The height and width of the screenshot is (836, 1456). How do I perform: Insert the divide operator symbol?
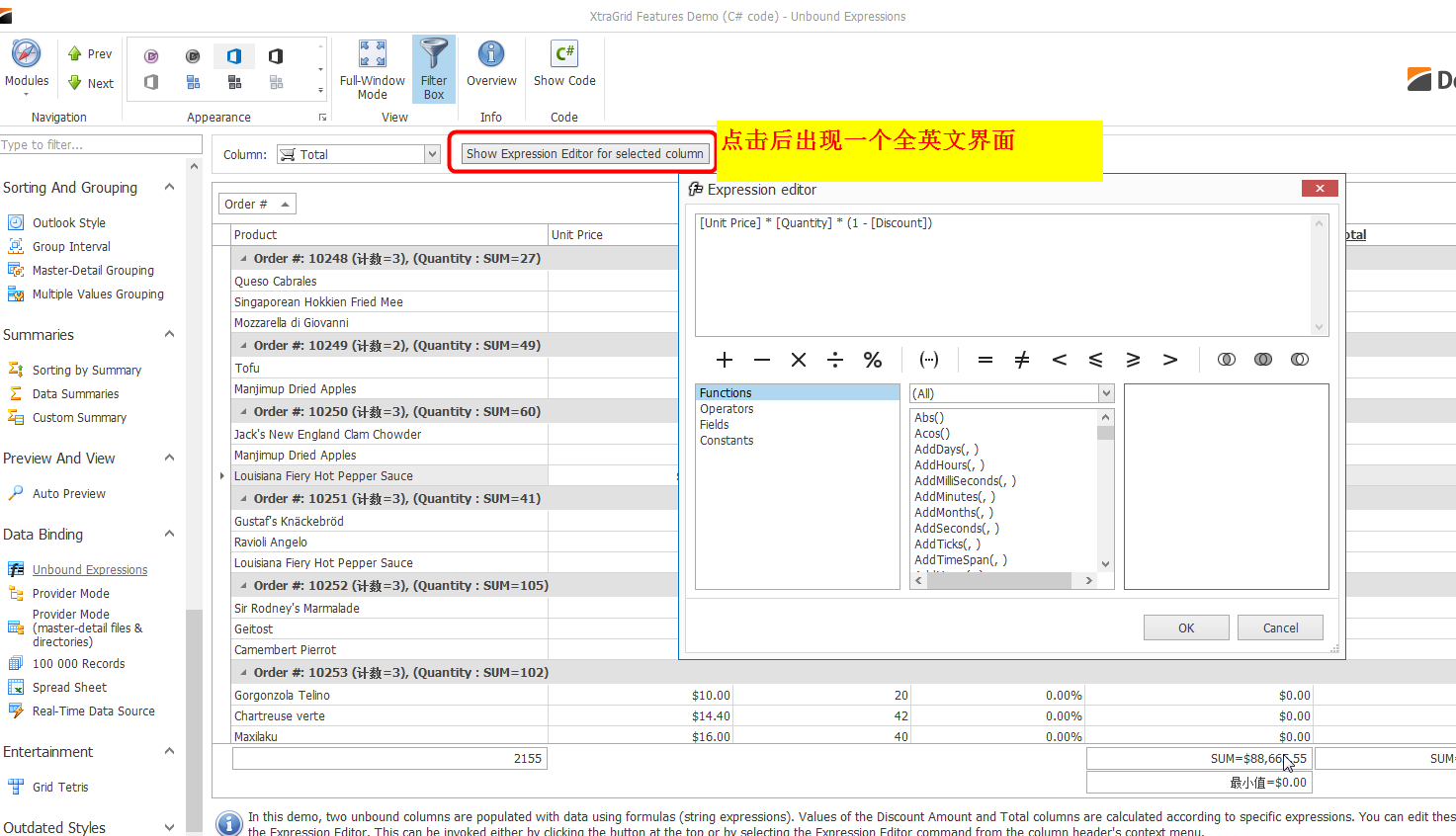(x=835, y=360)
